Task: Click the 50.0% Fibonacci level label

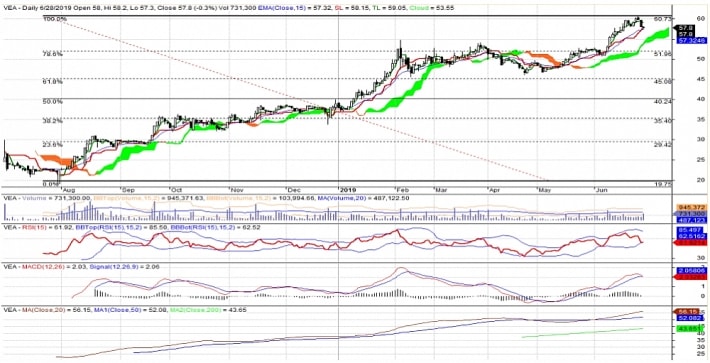Action: (52, 101)
